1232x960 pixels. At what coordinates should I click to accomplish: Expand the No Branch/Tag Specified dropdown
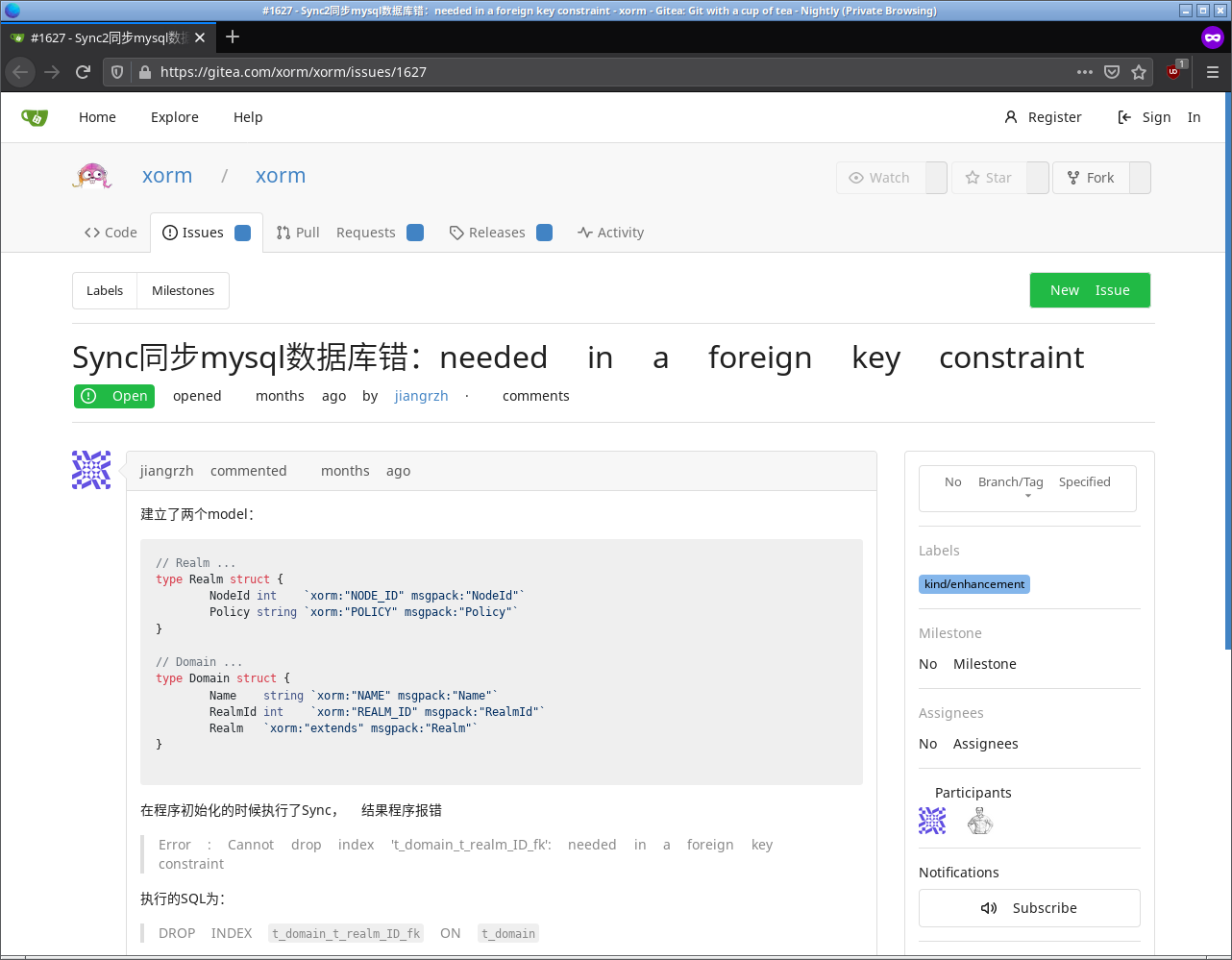1027,487
